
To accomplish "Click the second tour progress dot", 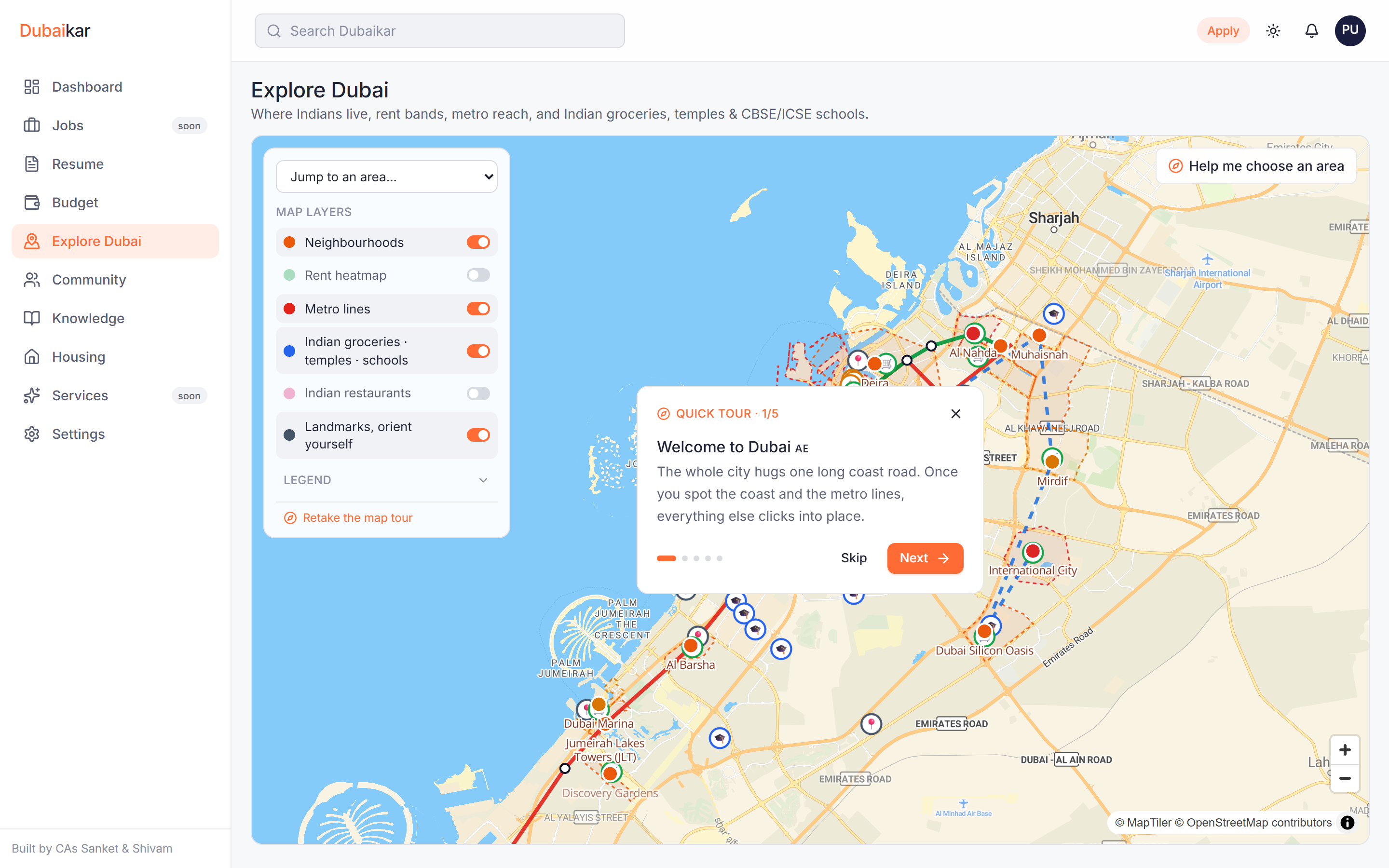I will pyautogui.click(x=685, y=558).
